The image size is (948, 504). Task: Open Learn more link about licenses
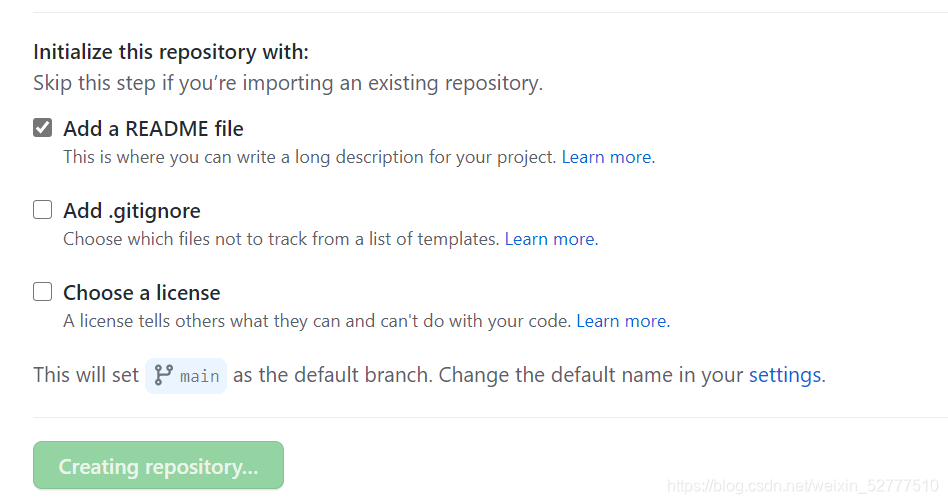click(623, 321)
